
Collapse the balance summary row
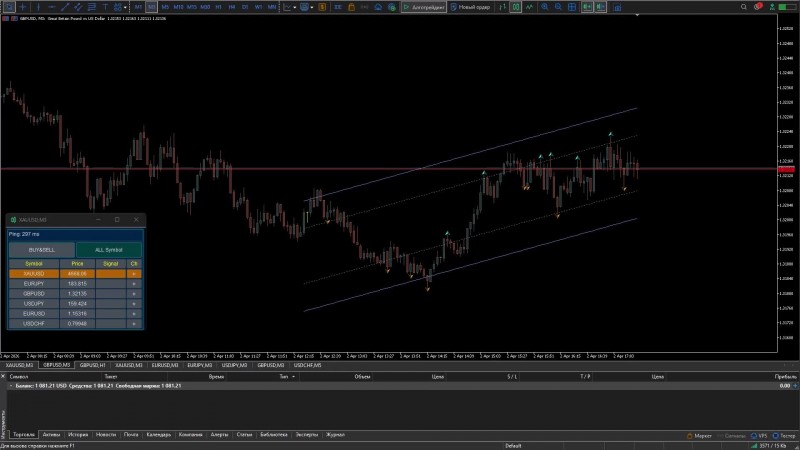pos(11,386)
